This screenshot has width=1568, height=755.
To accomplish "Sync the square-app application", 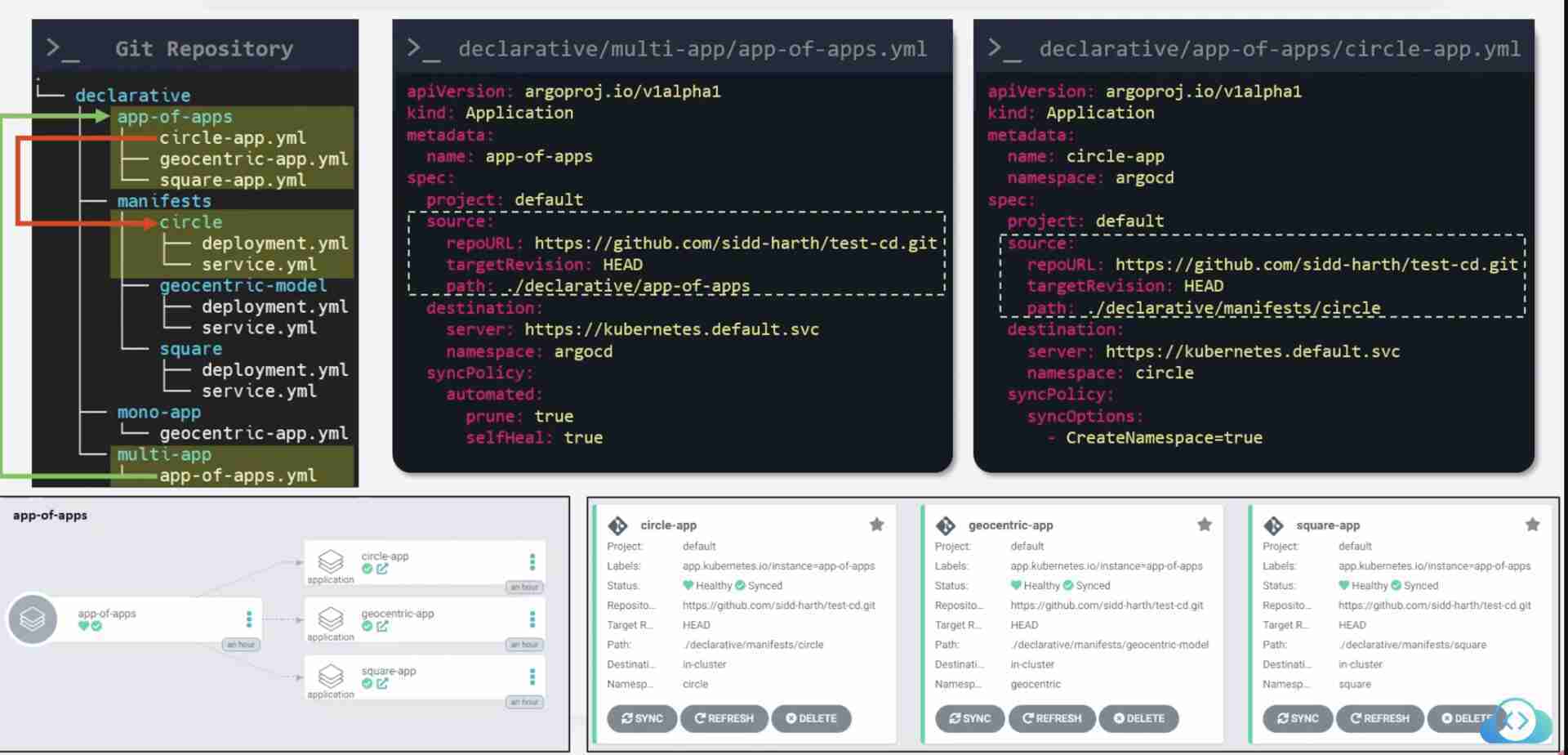I will coord(1298,718).
